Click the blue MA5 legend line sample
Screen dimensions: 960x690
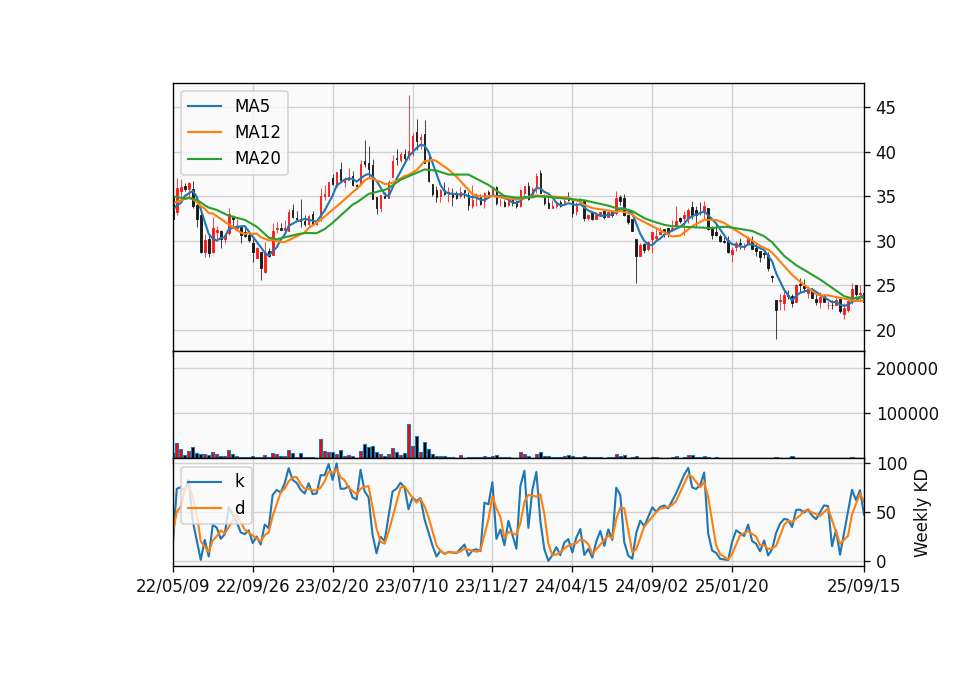coord(204,106)
